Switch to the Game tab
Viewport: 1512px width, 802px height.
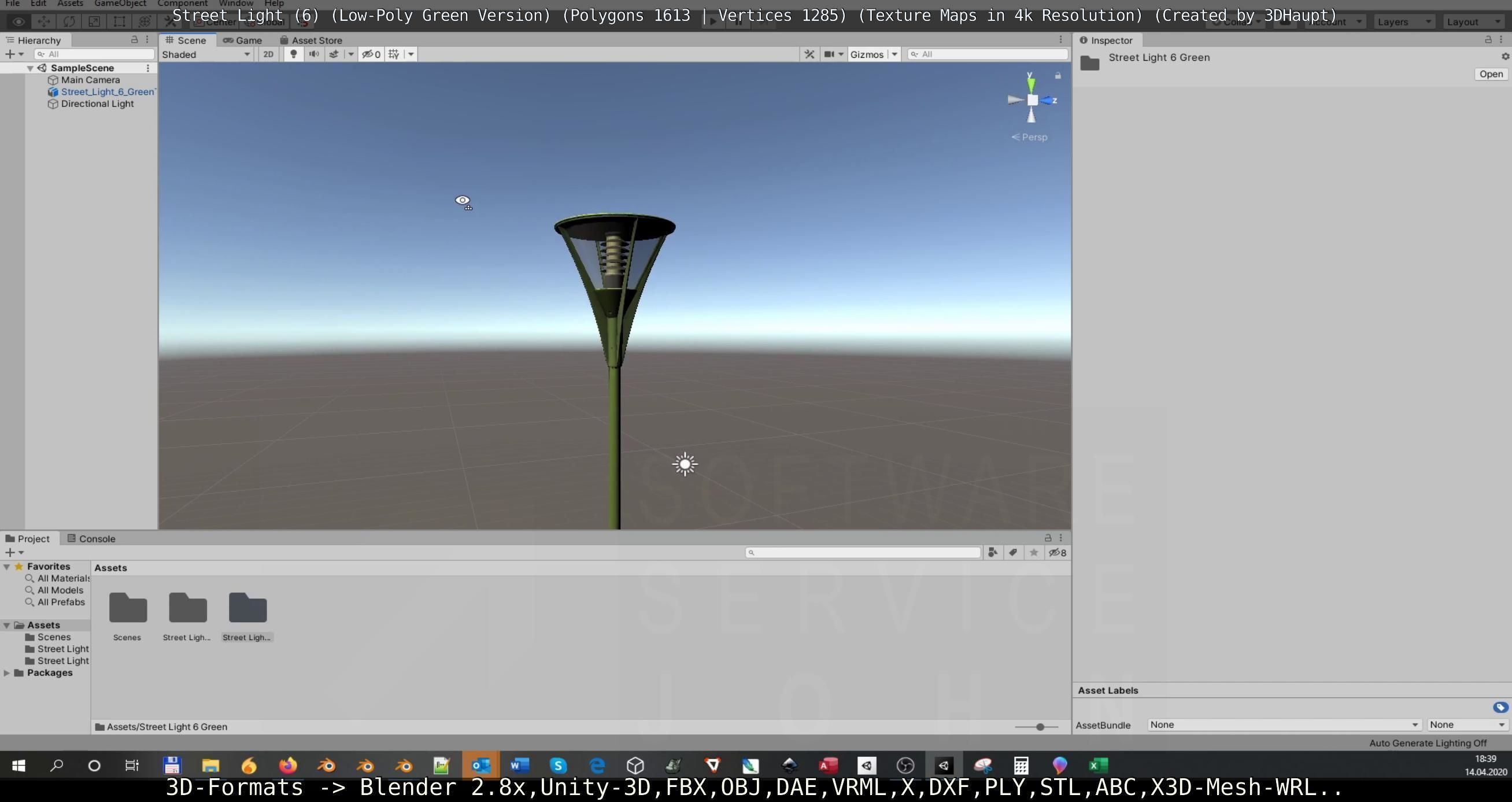click(242, 40)
